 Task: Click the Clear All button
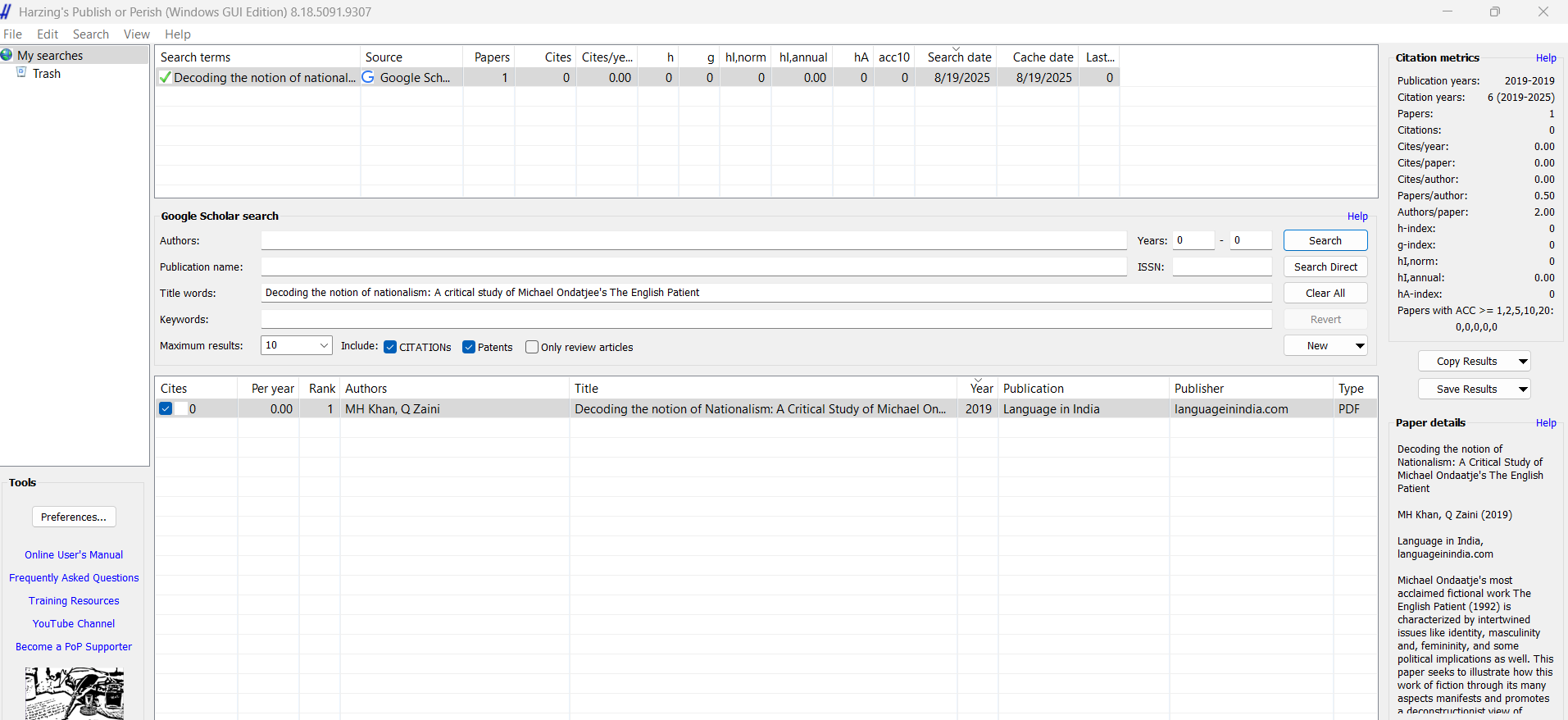1325,294
